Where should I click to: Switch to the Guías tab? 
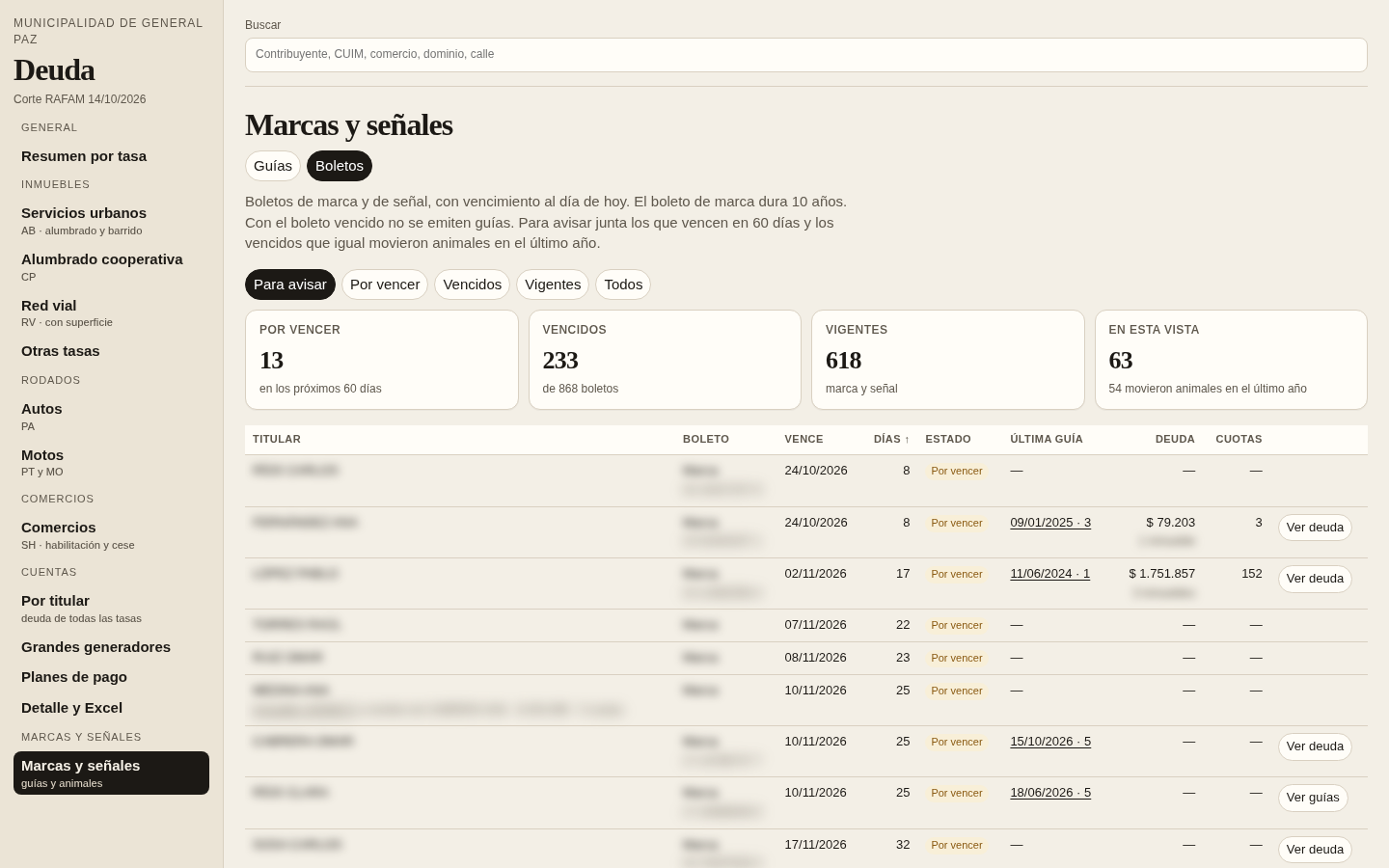[x=273, y=166]
